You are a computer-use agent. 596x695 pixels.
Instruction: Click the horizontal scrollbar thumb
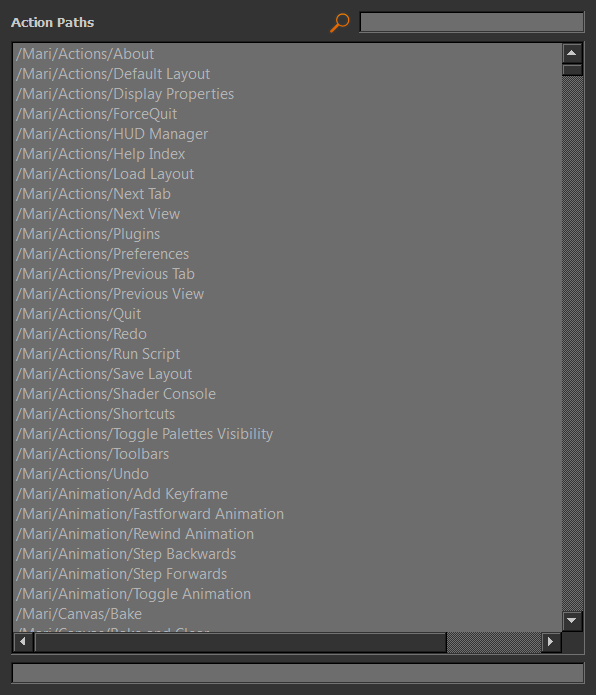point(240,642)
